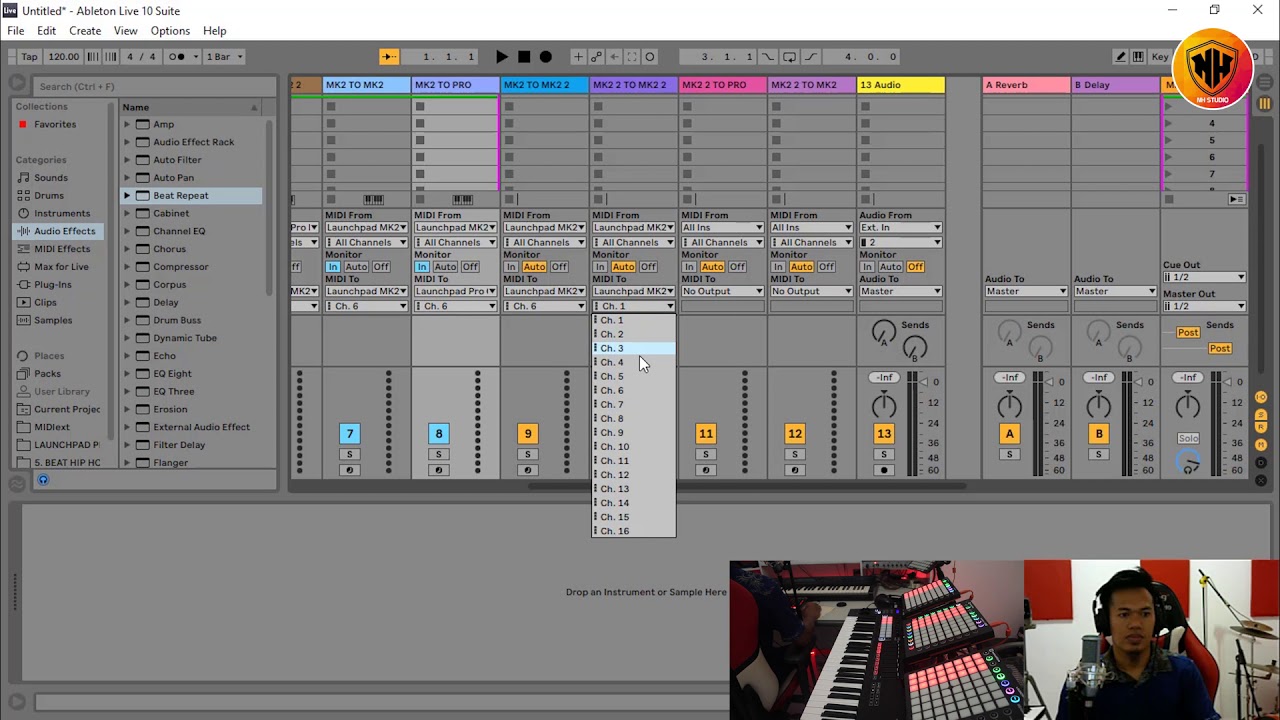Viewport: 1280px width, 720px height.
Task: Adjust track 13 pan knob
Action: (x=884, y=405)
